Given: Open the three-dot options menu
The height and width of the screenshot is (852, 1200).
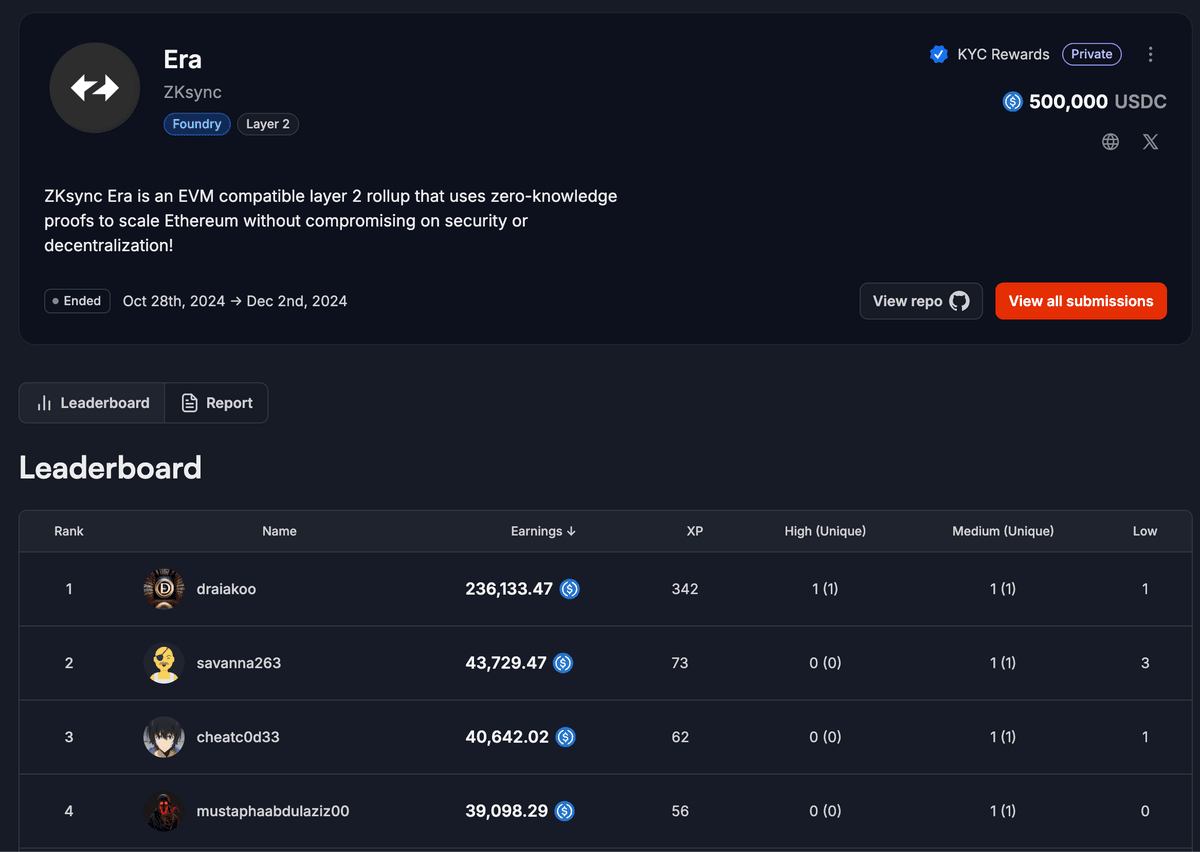Looking at the screenshot, I should click(x=1150, y=54).
